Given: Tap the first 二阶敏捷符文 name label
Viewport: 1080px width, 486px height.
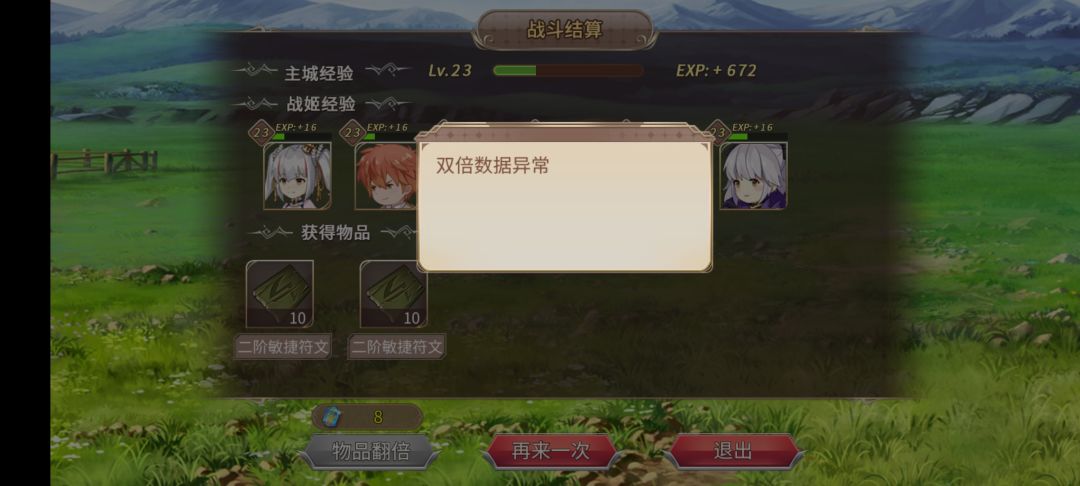Looking at the screenshot, I should click(282, 347).
